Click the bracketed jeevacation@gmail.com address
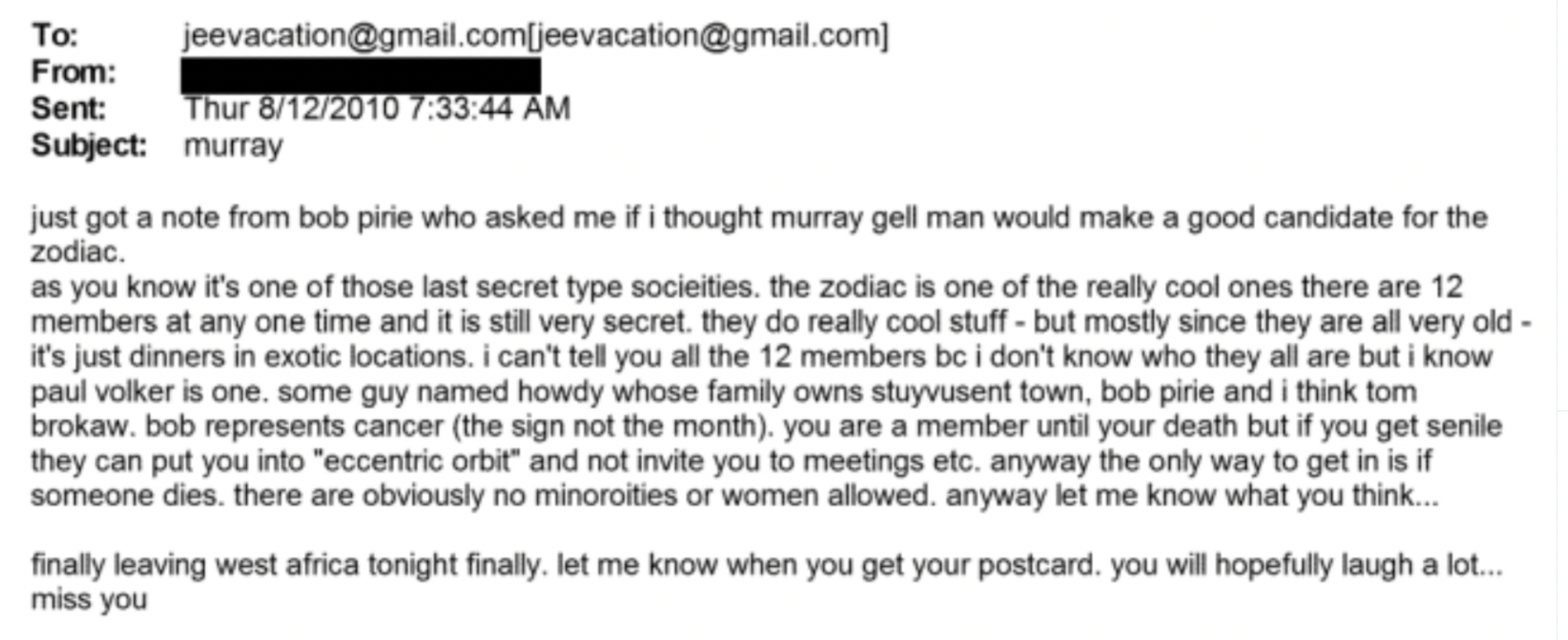 [711, 36]
